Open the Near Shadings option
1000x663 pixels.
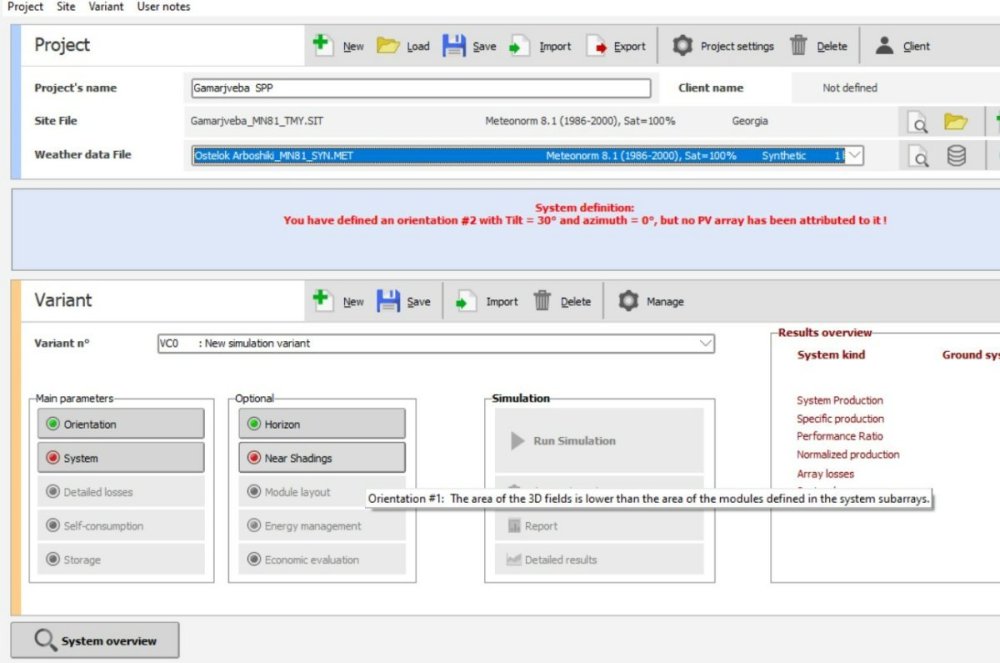coord(322,458)
